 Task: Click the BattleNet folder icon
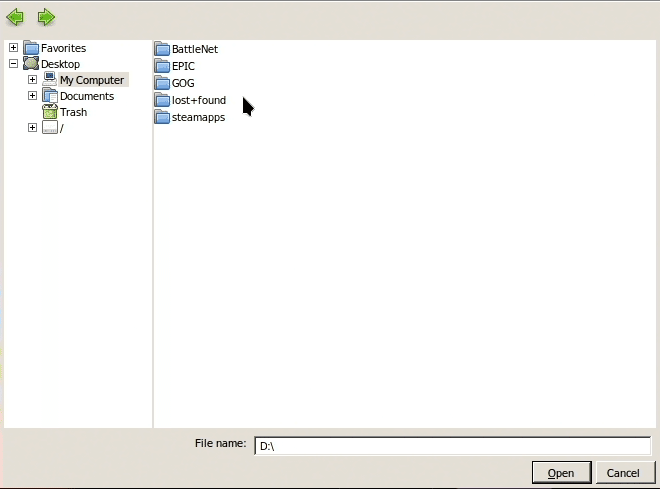(x=162, y=49)
